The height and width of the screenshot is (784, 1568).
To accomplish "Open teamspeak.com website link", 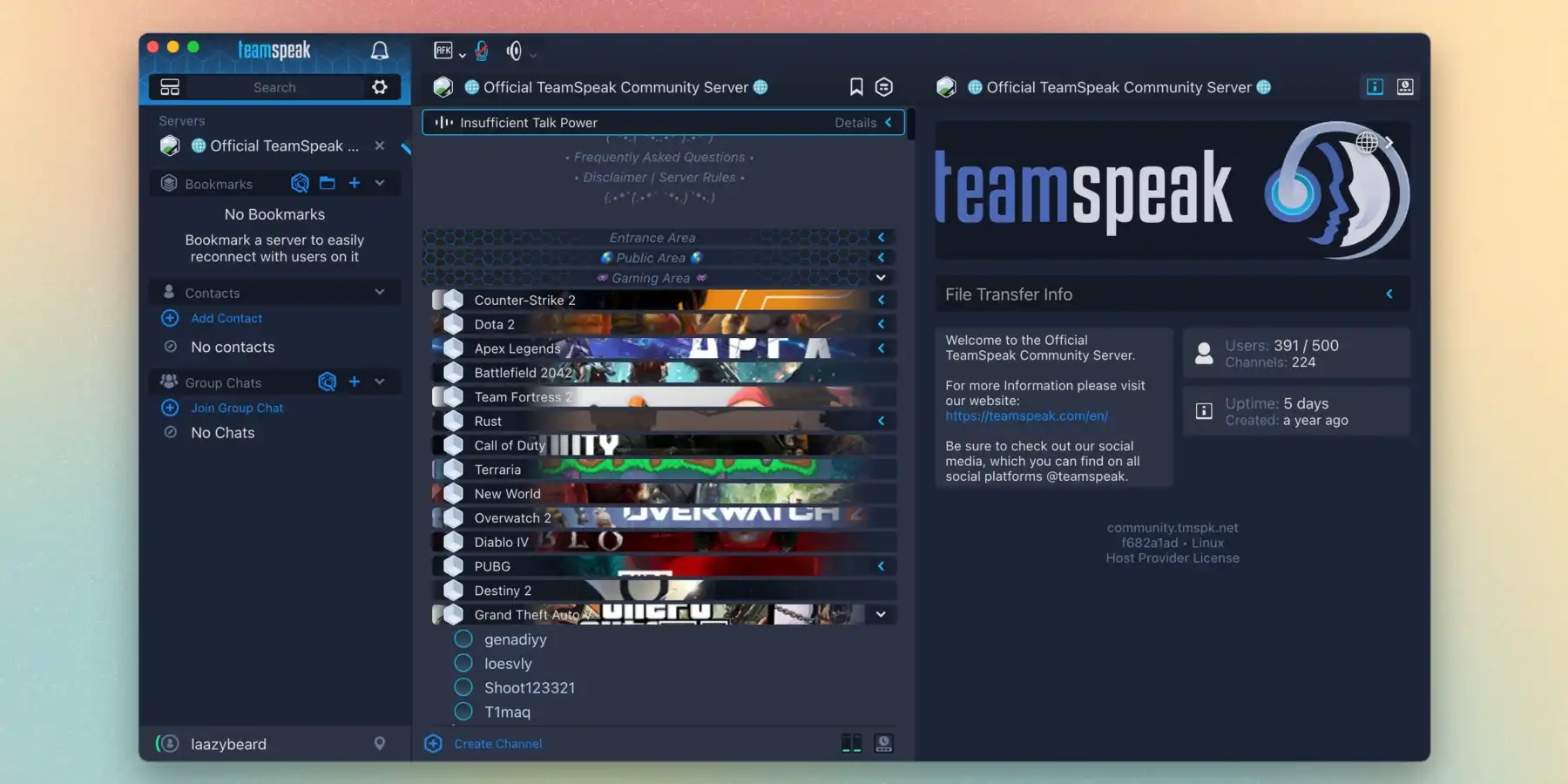I will point(1027,416).
